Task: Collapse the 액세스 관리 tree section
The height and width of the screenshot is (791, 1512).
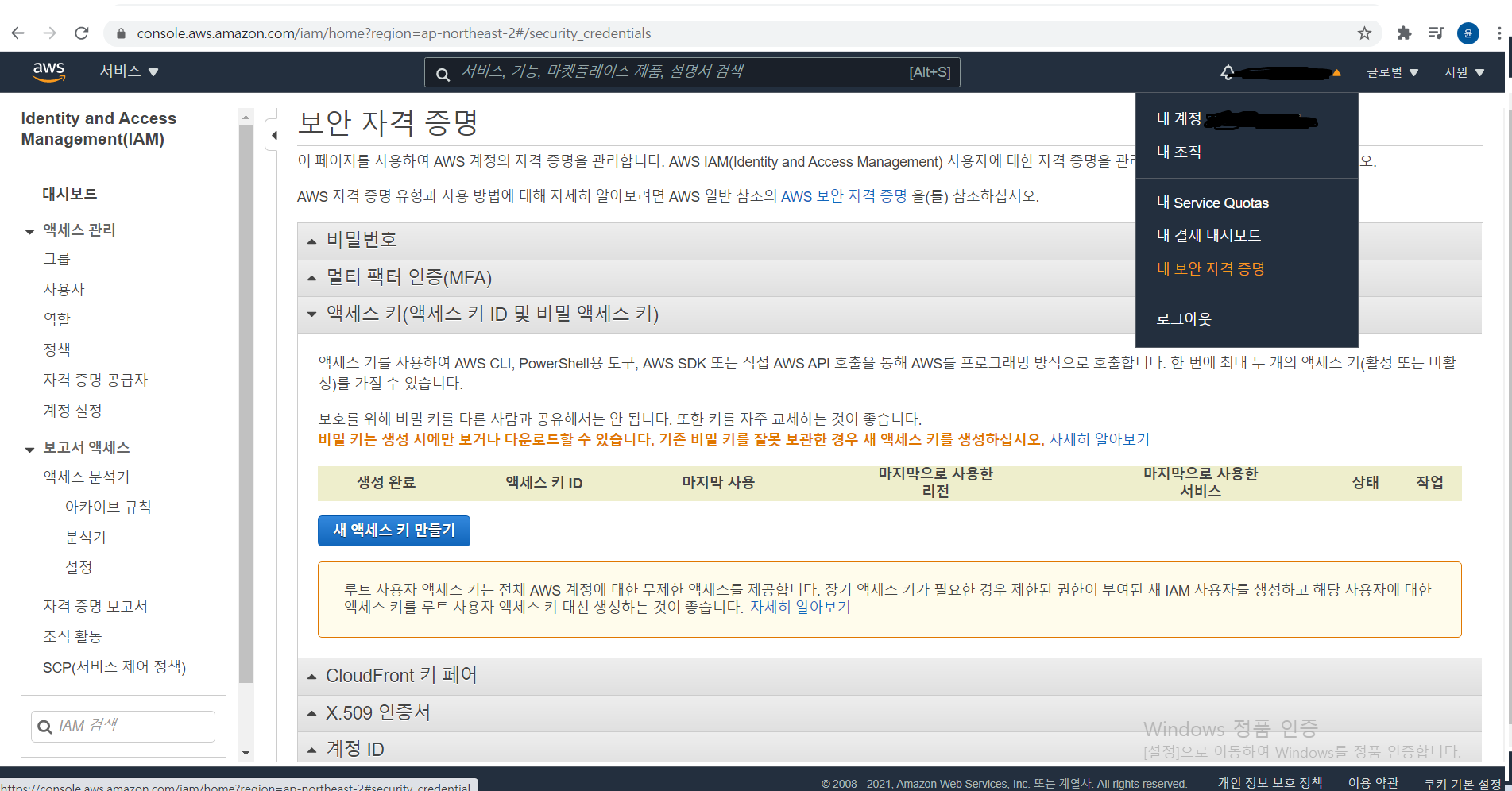Action: tap(29, 231)
